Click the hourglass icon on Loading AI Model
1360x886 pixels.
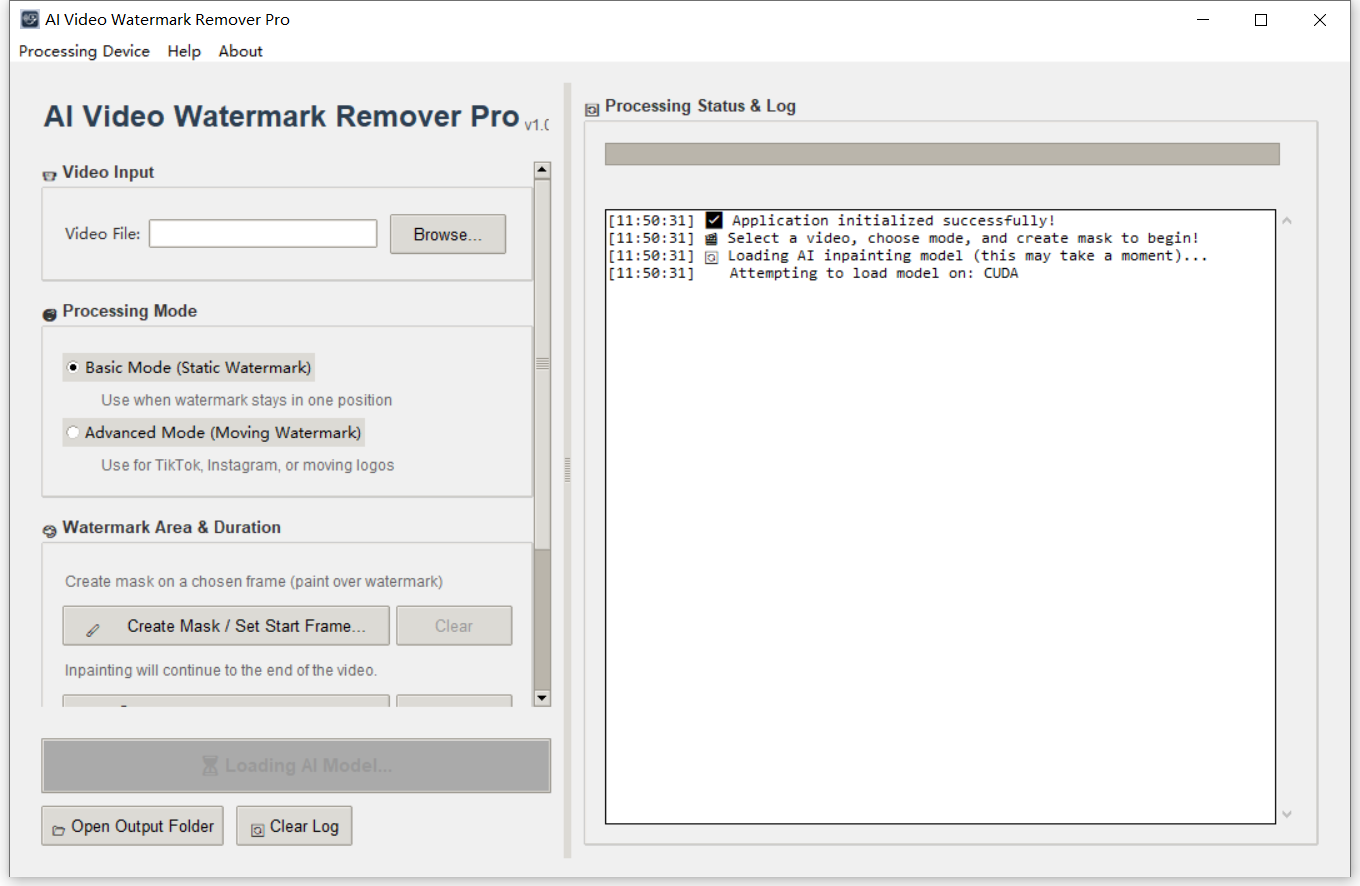(210, 766)
